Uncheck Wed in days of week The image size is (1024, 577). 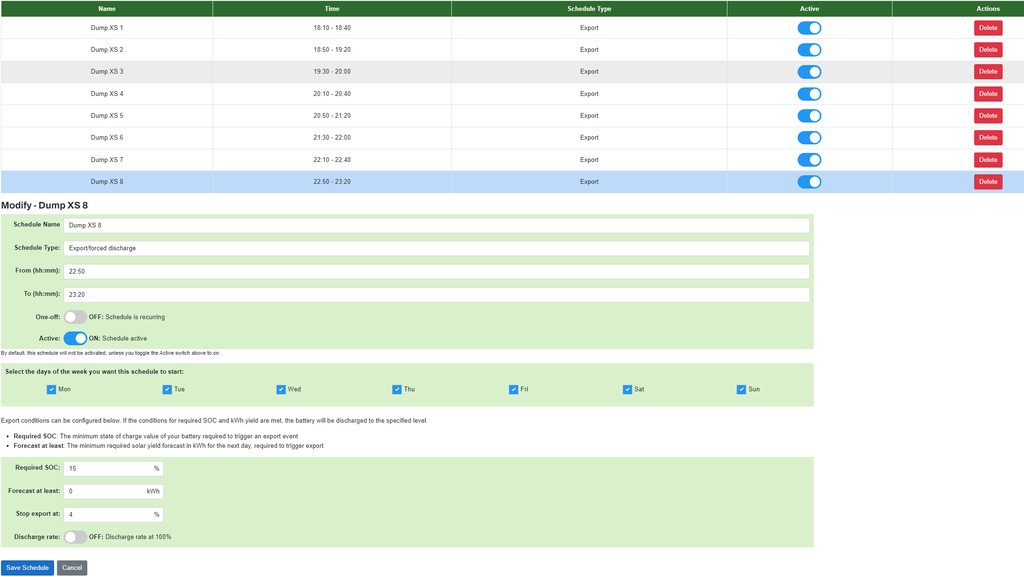coord(282,389)
